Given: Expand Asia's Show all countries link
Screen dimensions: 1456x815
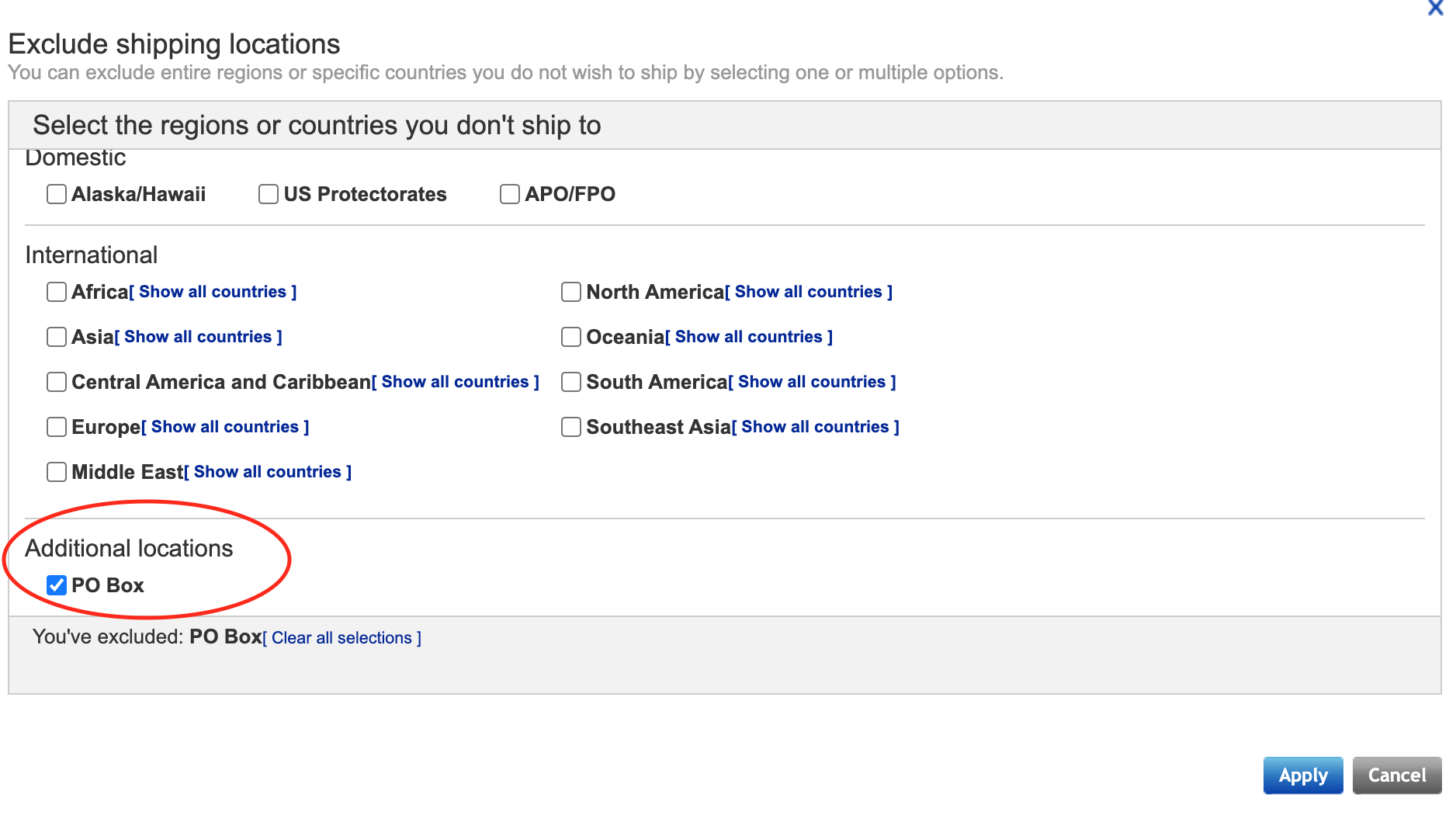Looking at the screenshot, I should (x=198, y=337).
